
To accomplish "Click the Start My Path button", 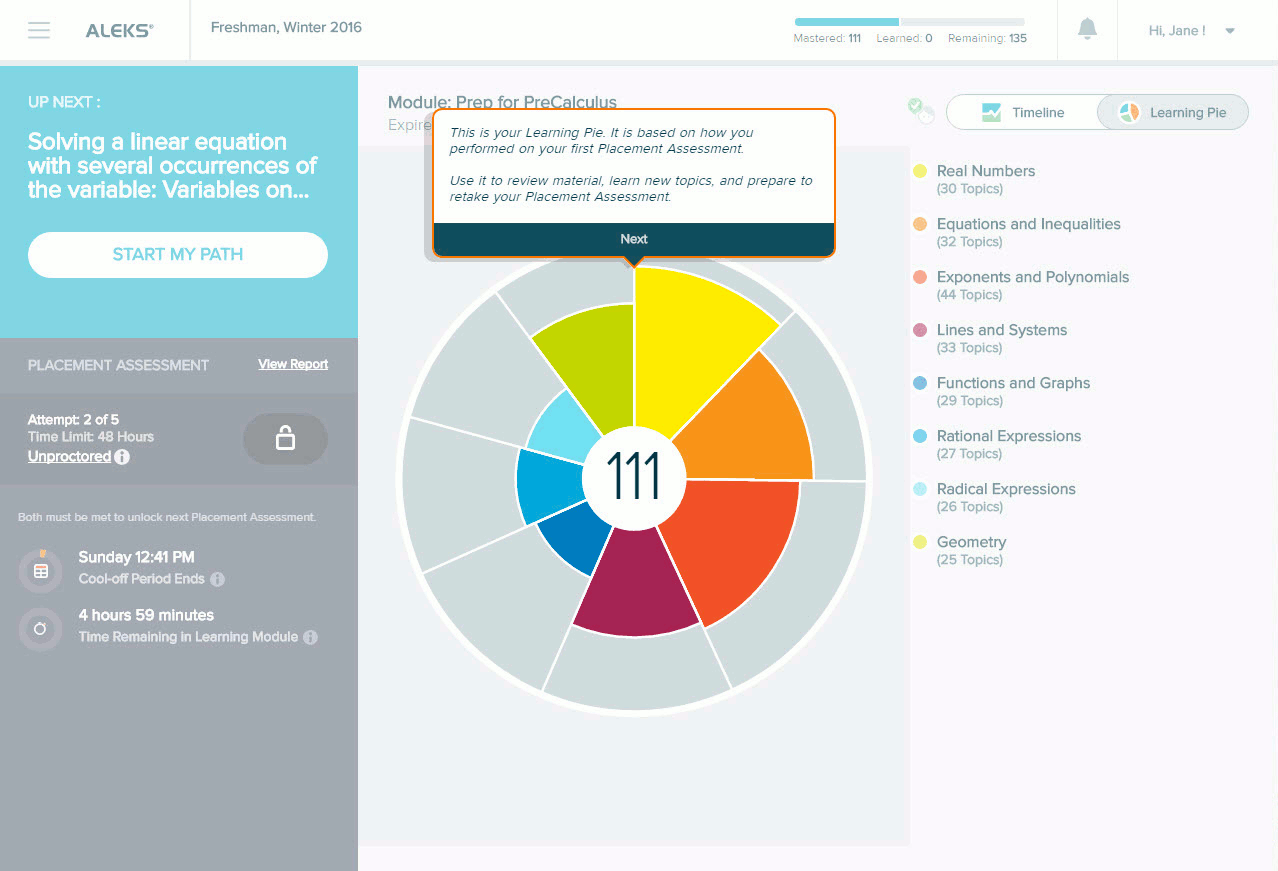I will (x=178, y=254).
